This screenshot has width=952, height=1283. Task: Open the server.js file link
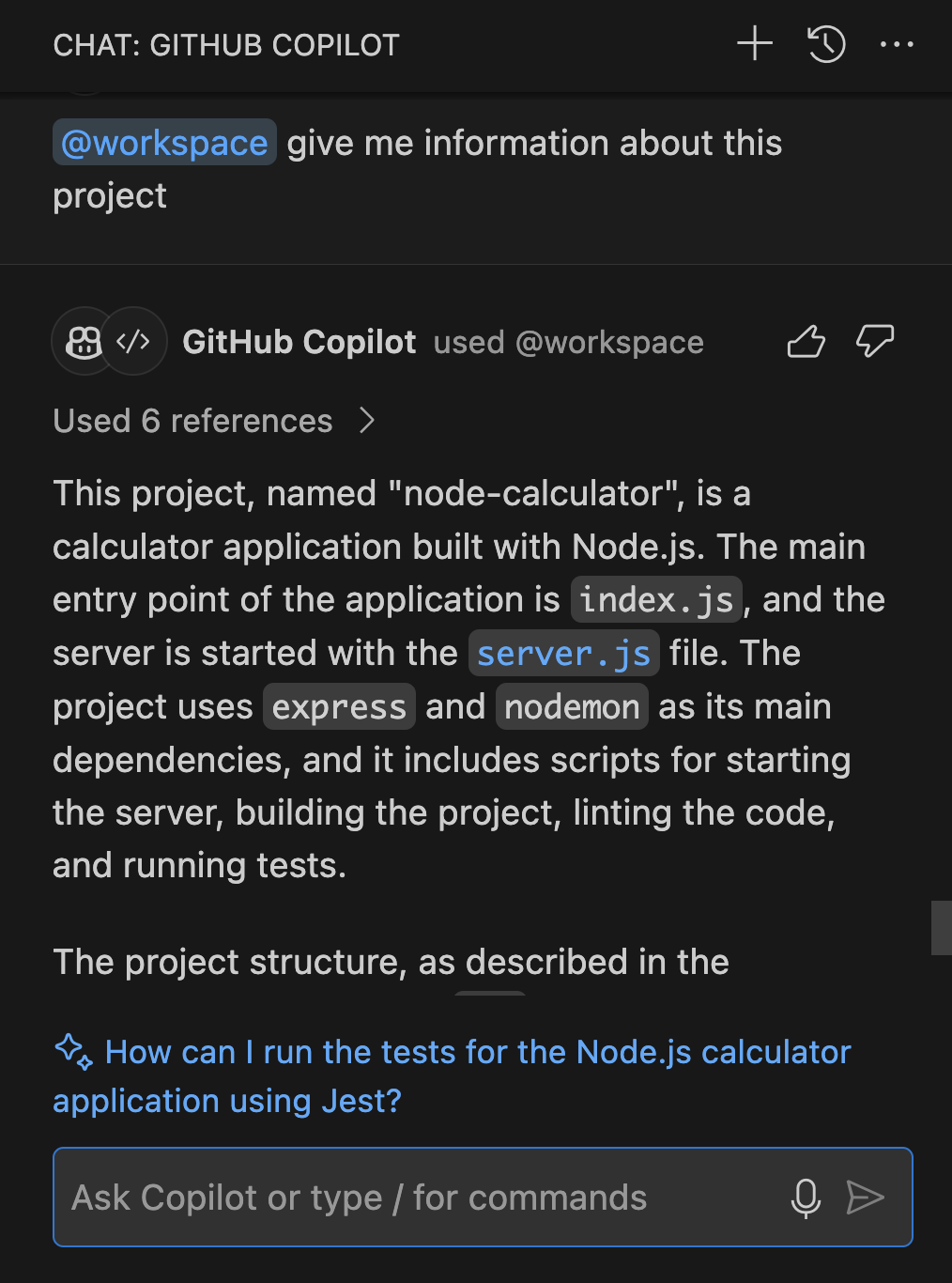point(563,654)
